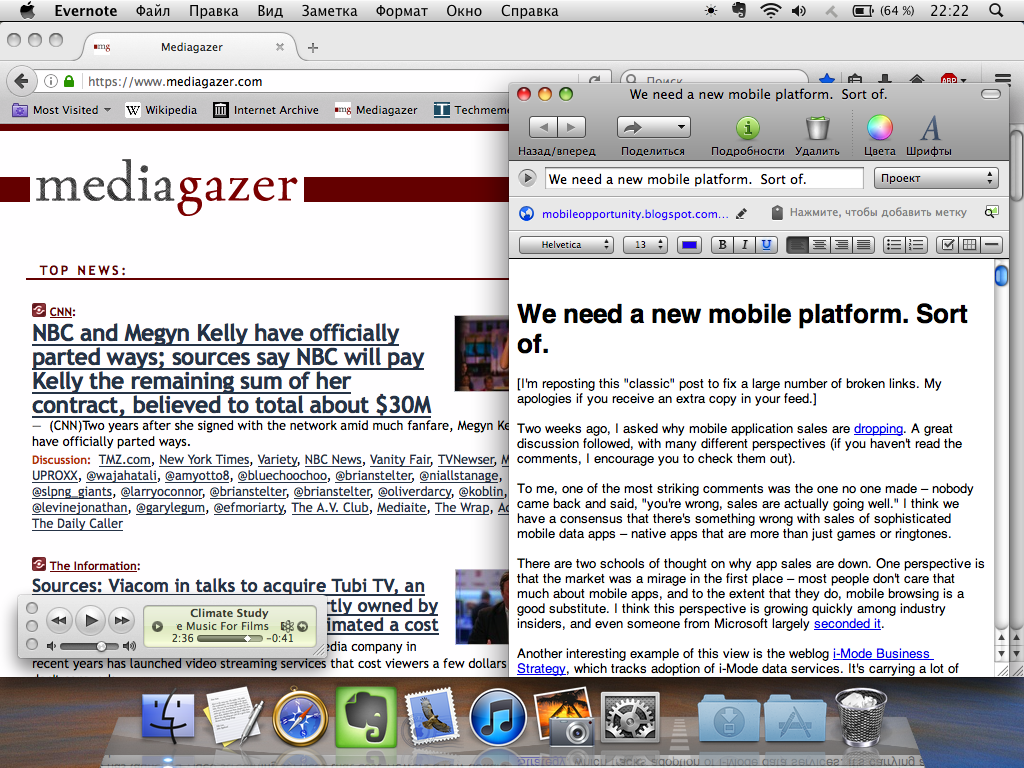Screen dimensions: 1024x768
Task: Insert a horizontal rule in the note
Action: pyautogui.click(x=991, y=245)
